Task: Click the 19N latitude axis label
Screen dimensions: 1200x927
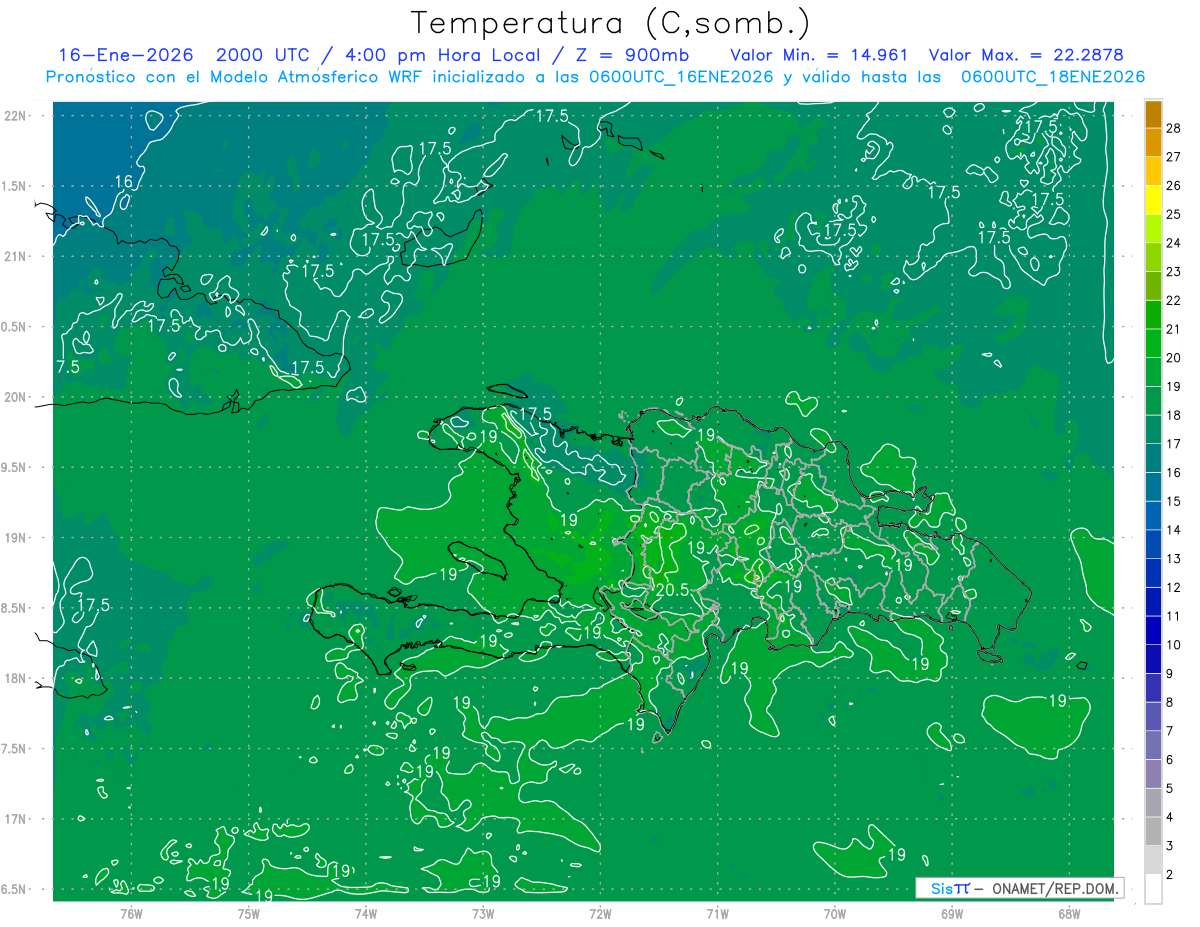Action: pos(16,538)
